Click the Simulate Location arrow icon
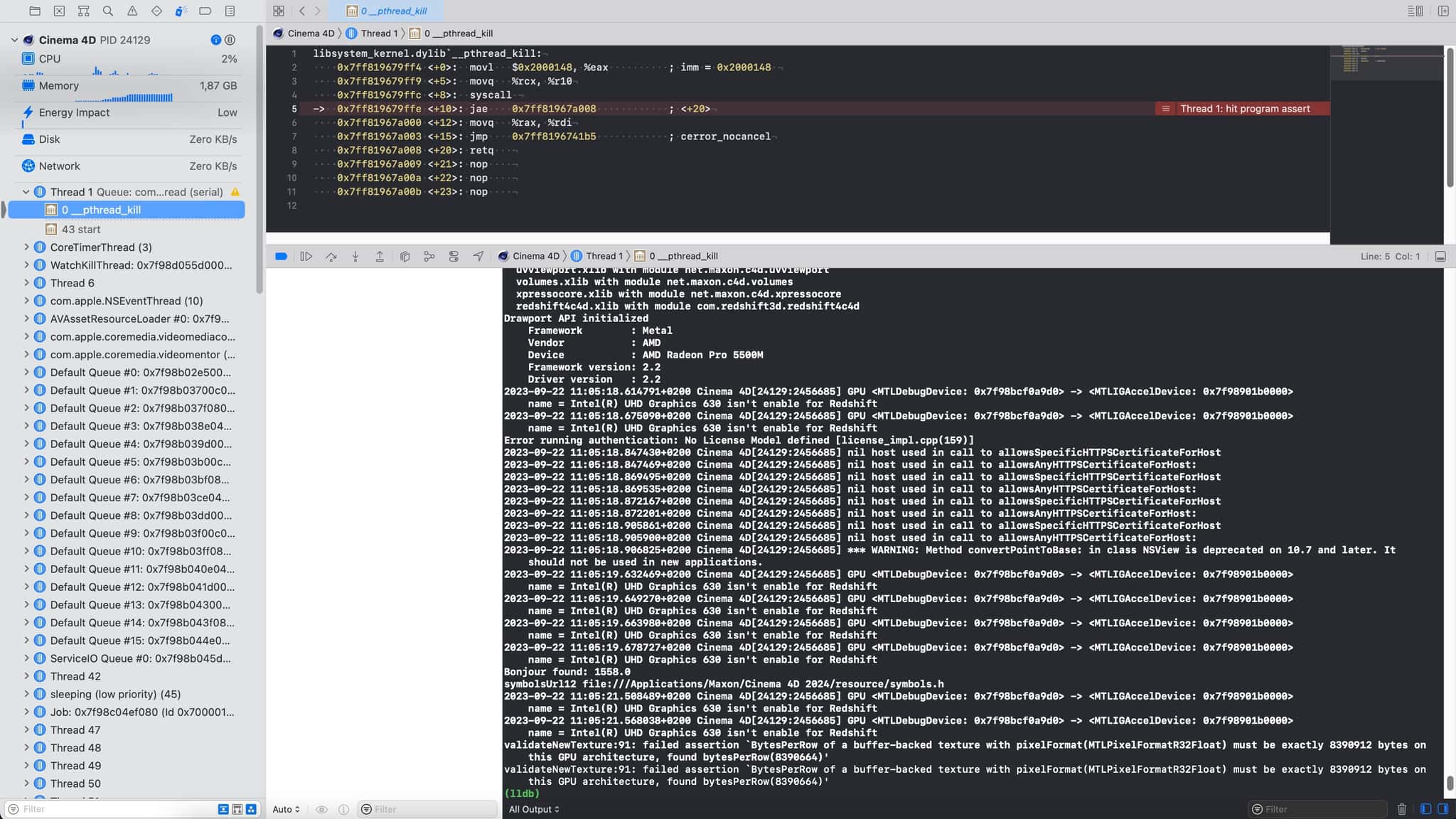Image resolution: width=1456 pixels, height=819 pixels. click(478, 256)
